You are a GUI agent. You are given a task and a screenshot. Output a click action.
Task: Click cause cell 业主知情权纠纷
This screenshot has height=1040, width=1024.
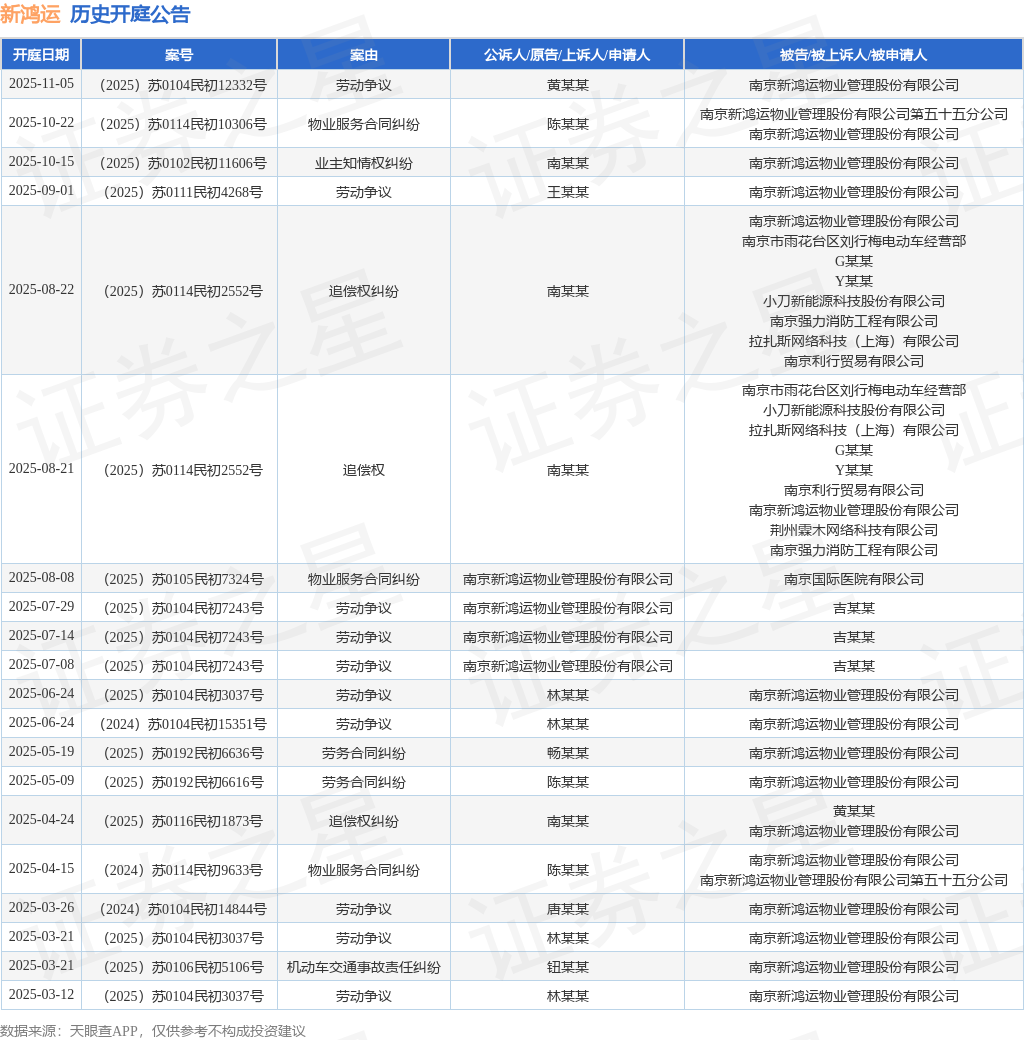(363, 163)
